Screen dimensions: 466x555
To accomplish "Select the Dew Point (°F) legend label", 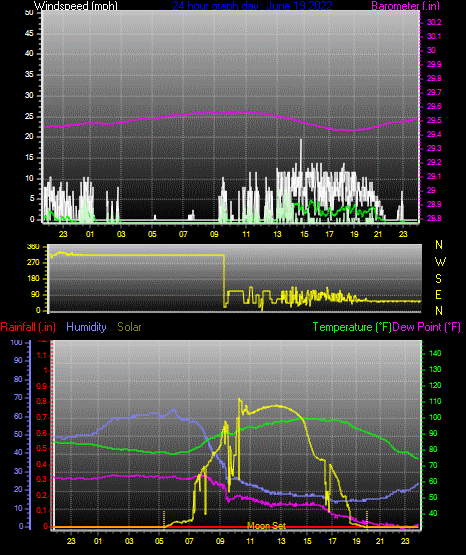I will [x=427, y=327].
